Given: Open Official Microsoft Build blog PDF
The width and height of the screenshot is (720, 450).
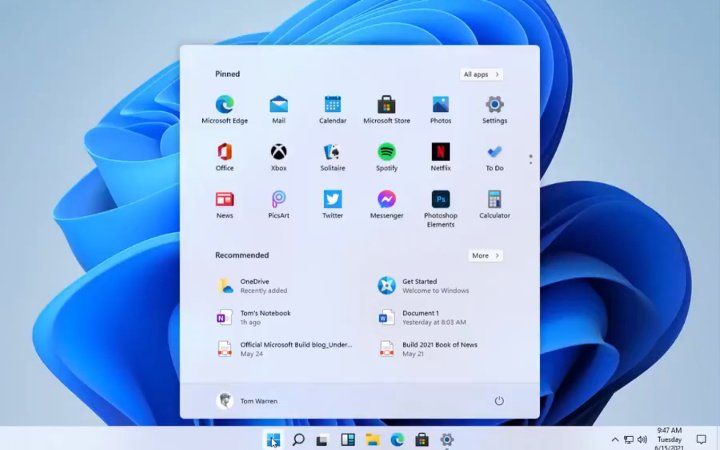Looking at the screenshot, I should (x=284, y=349).
